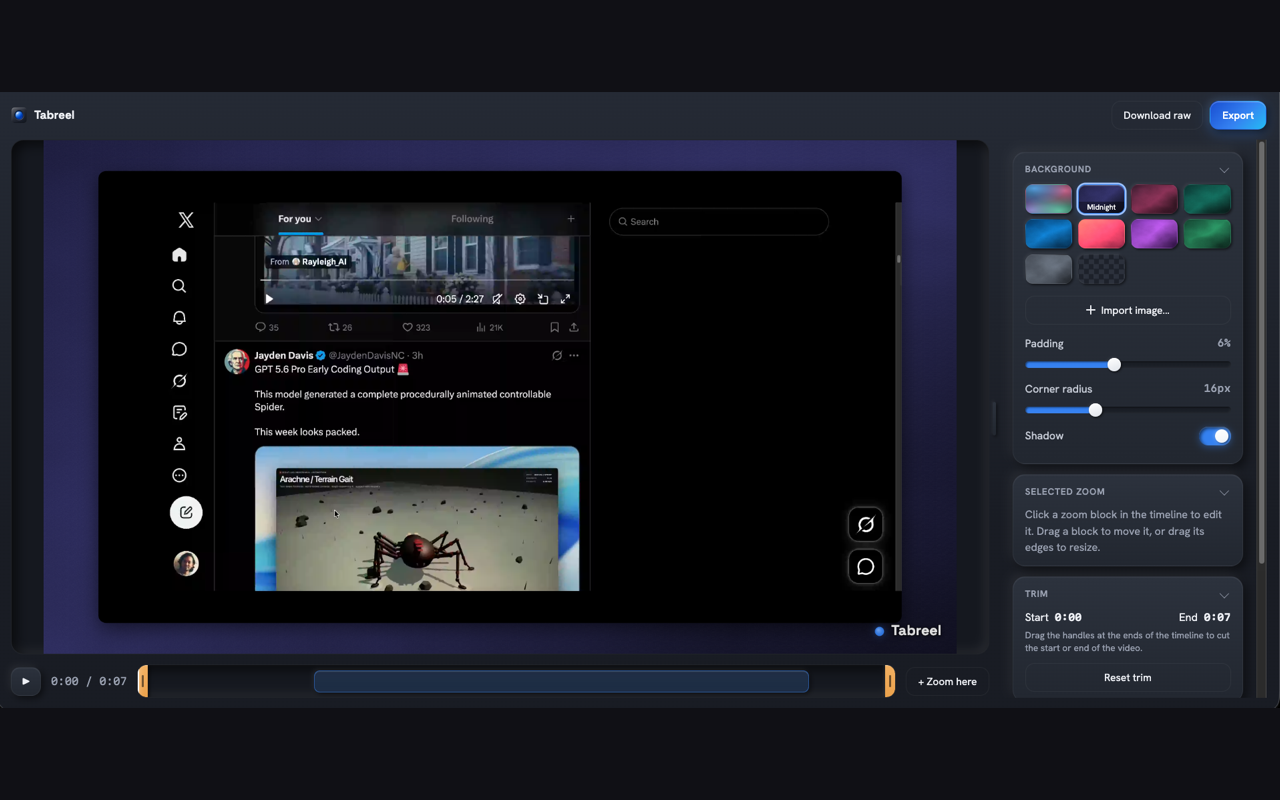Viewport: 1280px width, 800px height.
Task: Select the X search magnifier sidebar icon
Action: [x=179, y=286]
